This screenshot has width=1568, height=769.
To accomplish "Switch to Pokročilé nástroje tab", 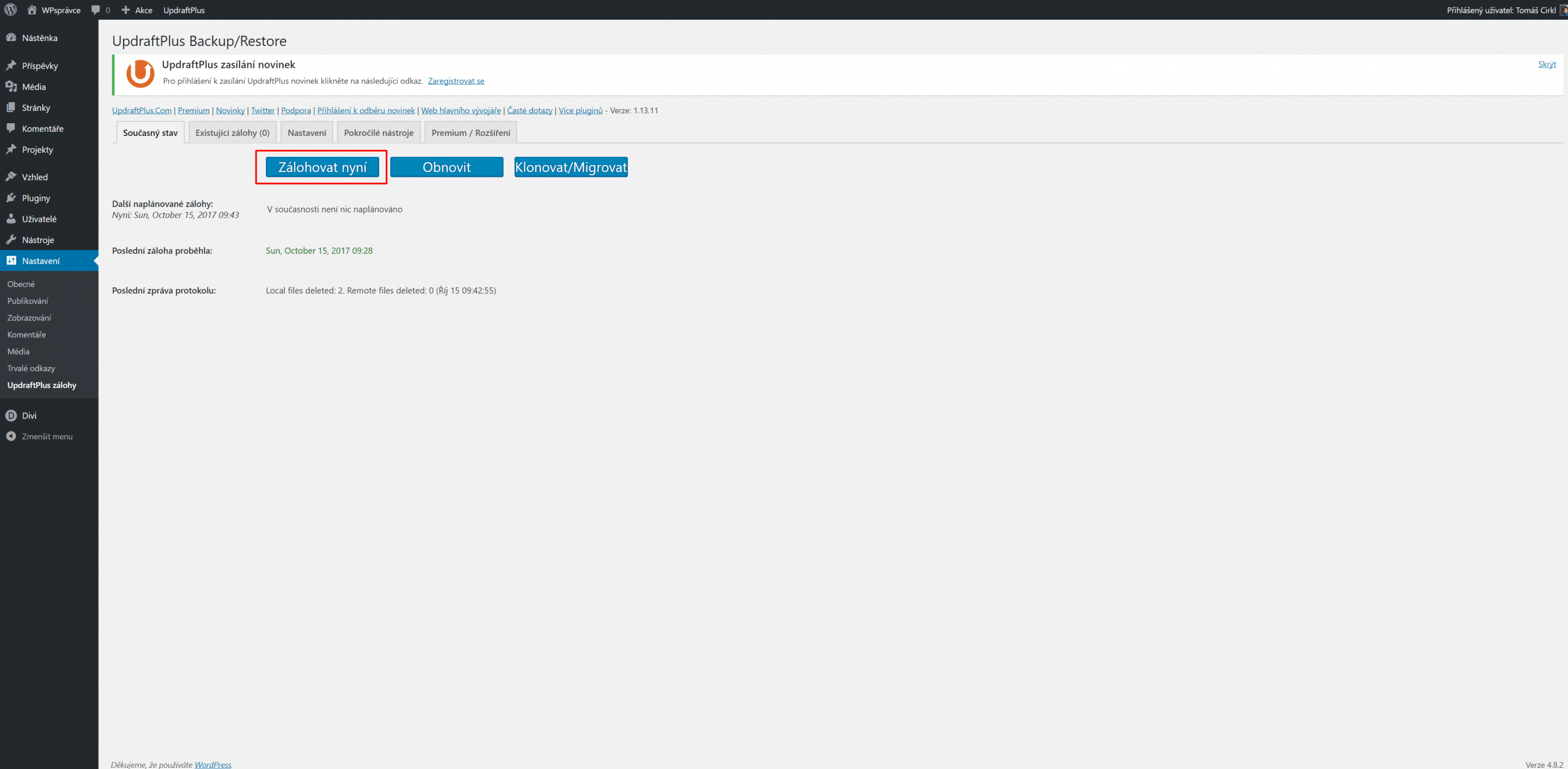I will pyautogui.click(x=379, y=132).
